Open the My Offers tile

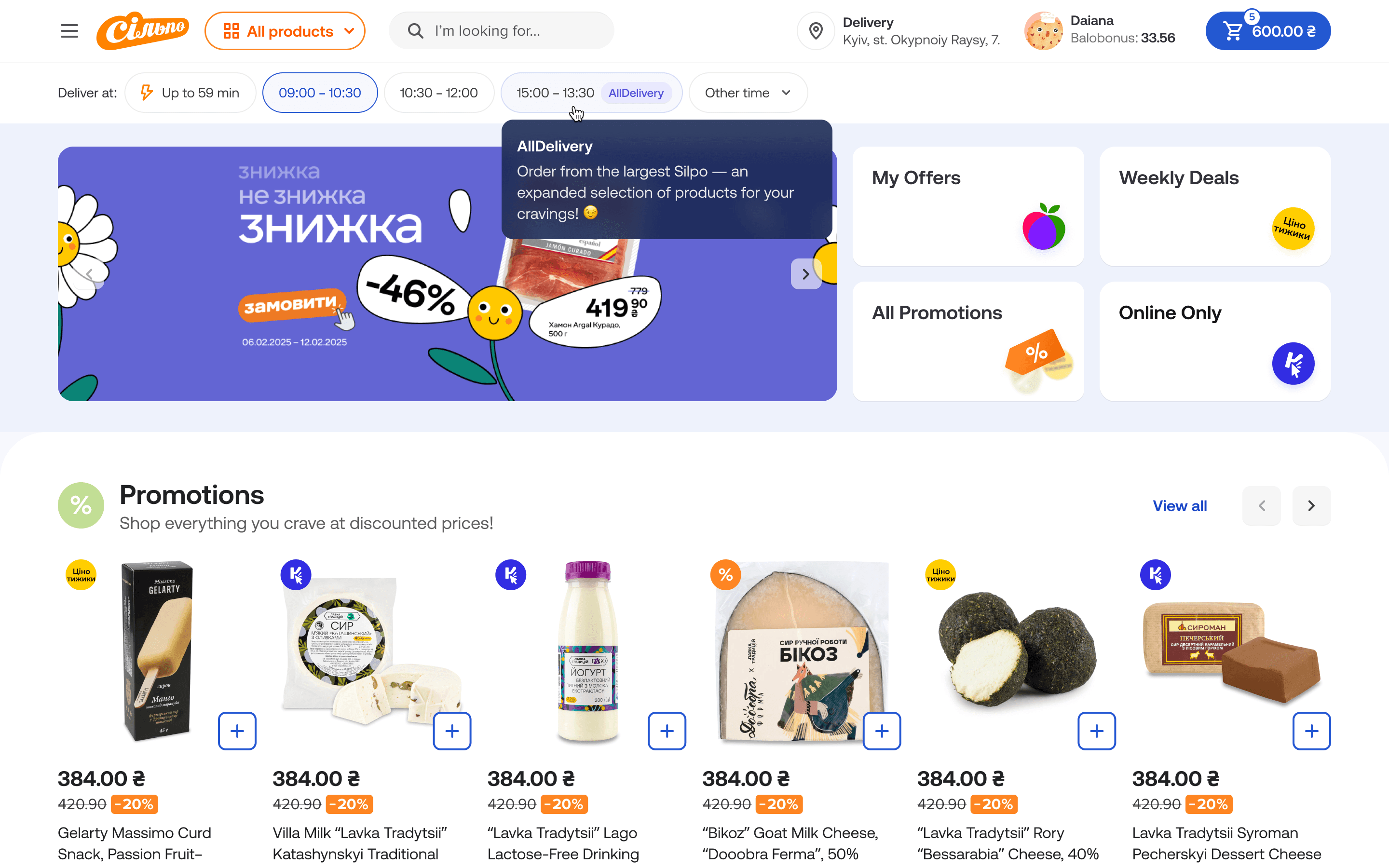click(x=968, y=206)
